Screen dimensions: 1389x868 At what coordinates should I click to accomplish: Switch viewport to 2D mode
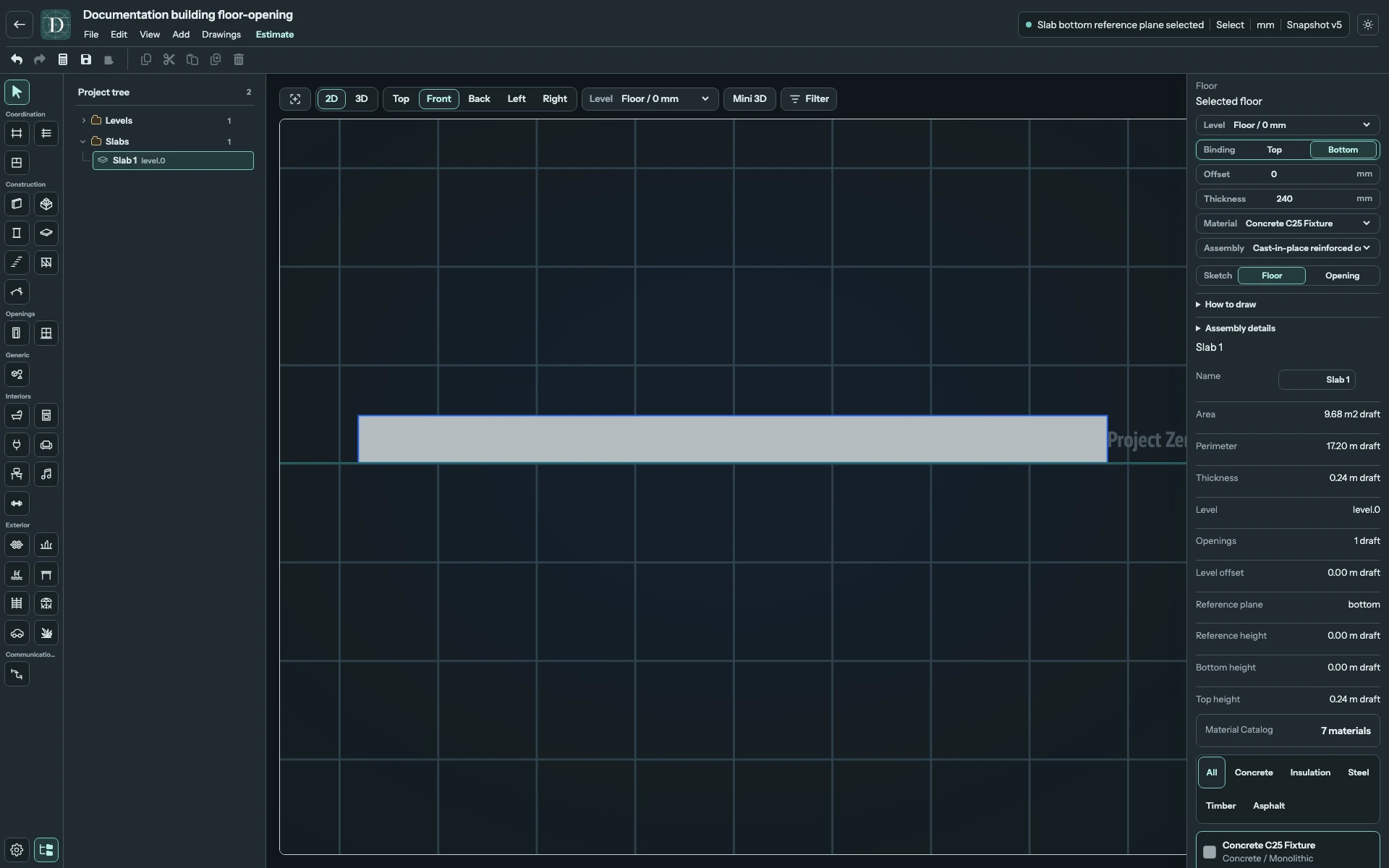click(331, 99)
